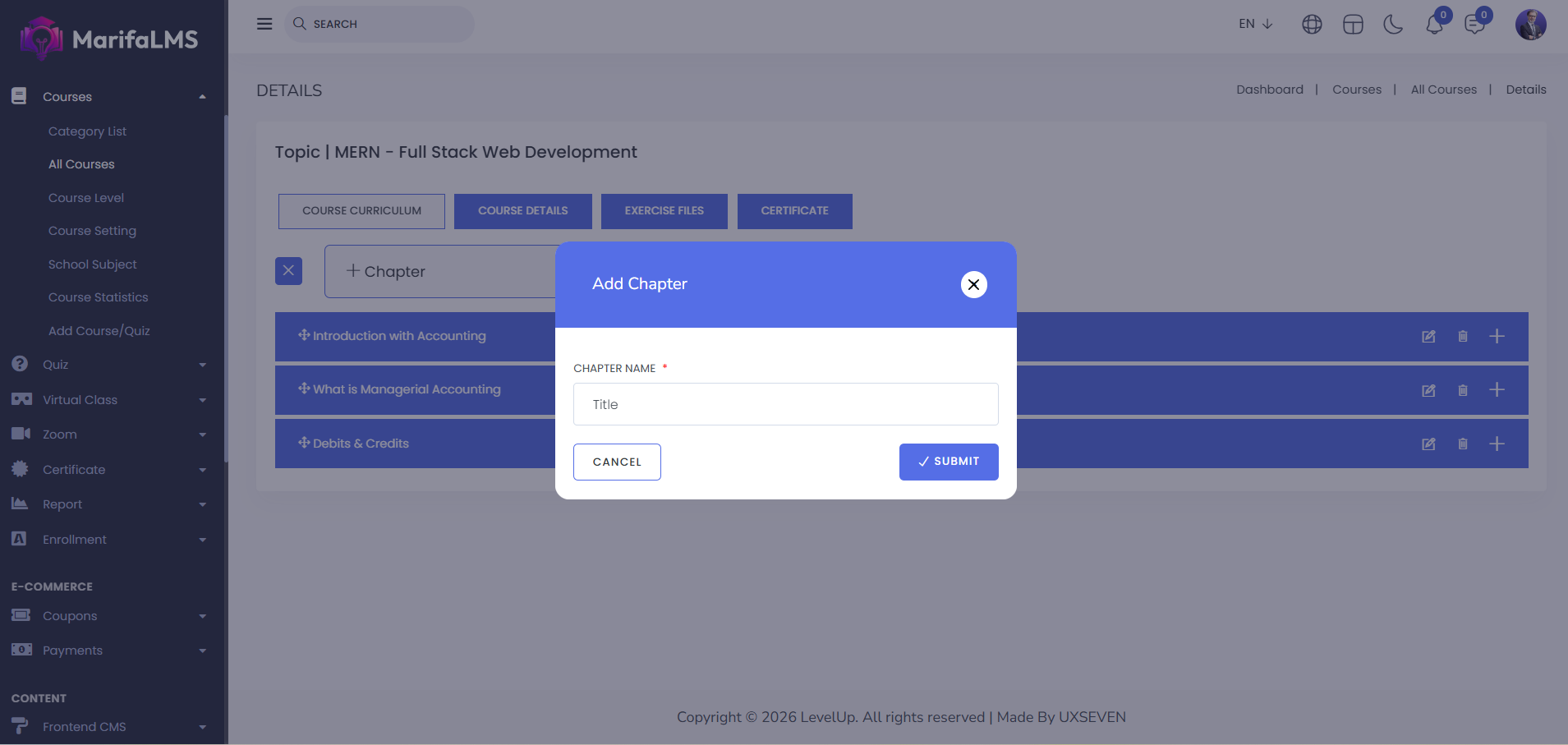Close the Add Chapter dialog
This screenshot has height=745, width=1568.
973,284
